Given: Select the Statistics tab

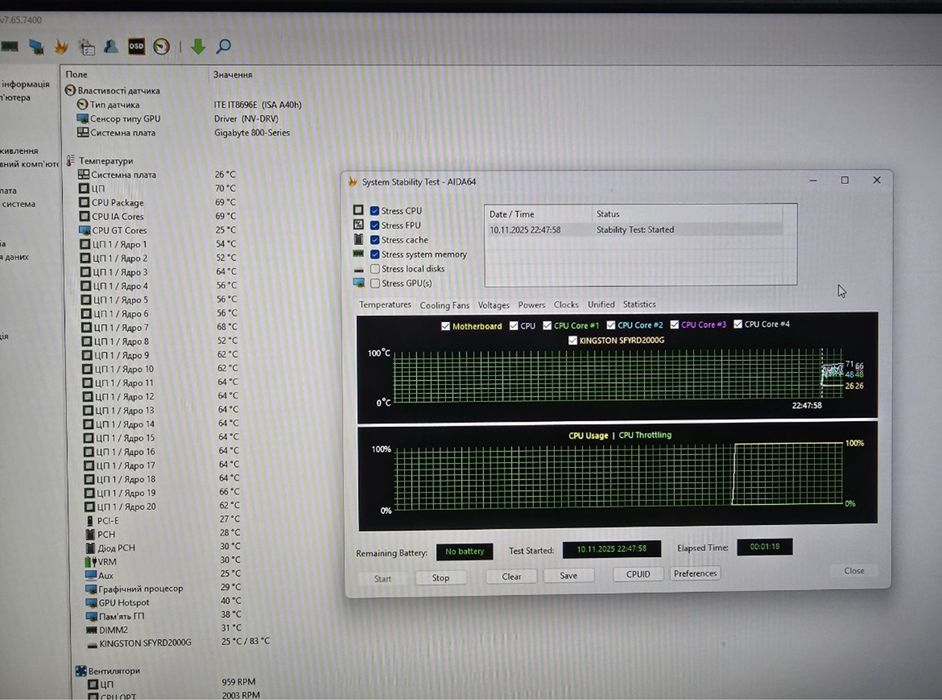Looking at the screenshot, I should coord(639,304).
